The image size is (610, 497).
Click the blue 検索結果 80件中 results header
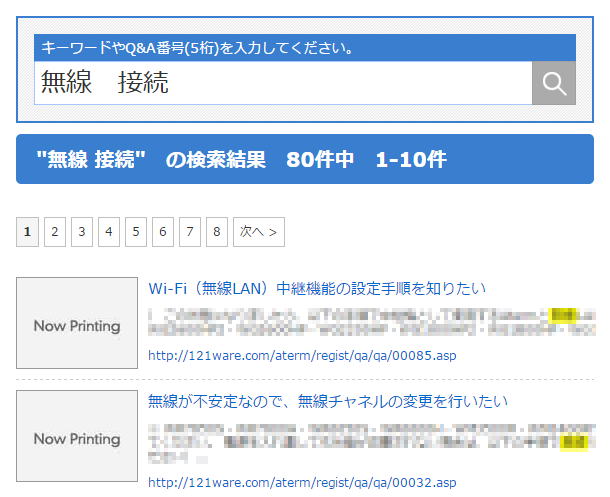pyautogui.click(x=305, y=159)
